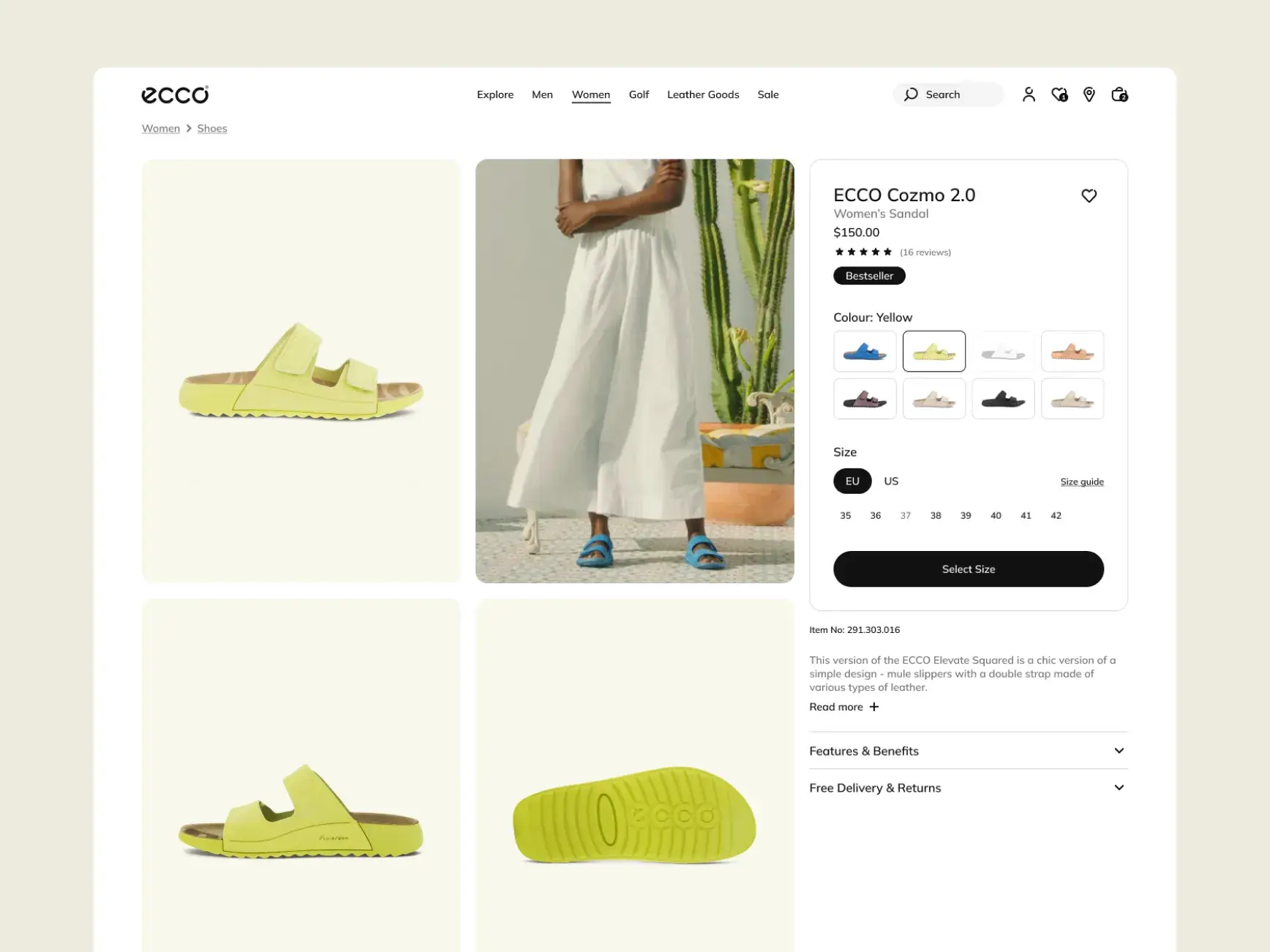Open the Leather Goods menu
The height and width of the screenshot is (952, 1270).
pos(703,94)
